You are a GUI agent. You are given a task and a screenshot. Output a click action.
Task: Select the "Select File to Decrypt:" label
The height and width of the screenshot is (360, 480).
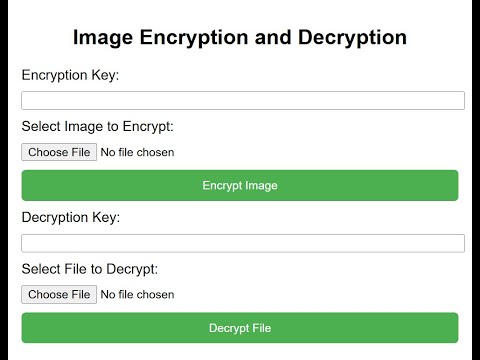pyautogui.click(x=90, y=269)
